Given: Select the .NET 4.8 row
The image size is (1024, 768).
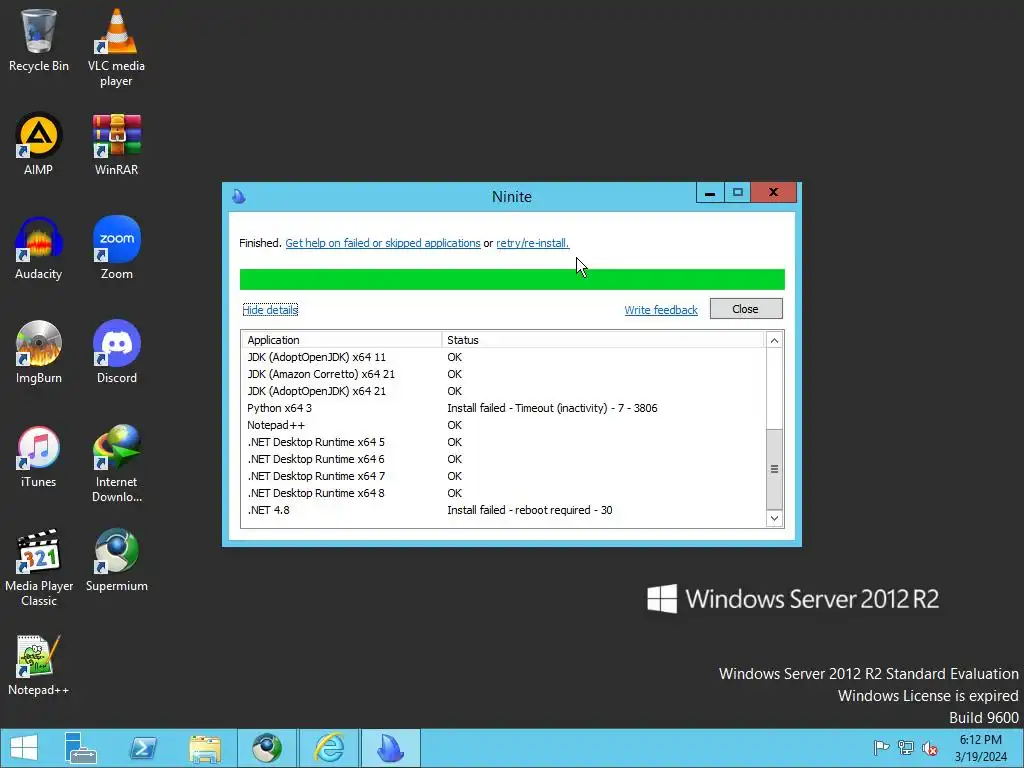Looking at the screenshot, I should pos(503,510).
